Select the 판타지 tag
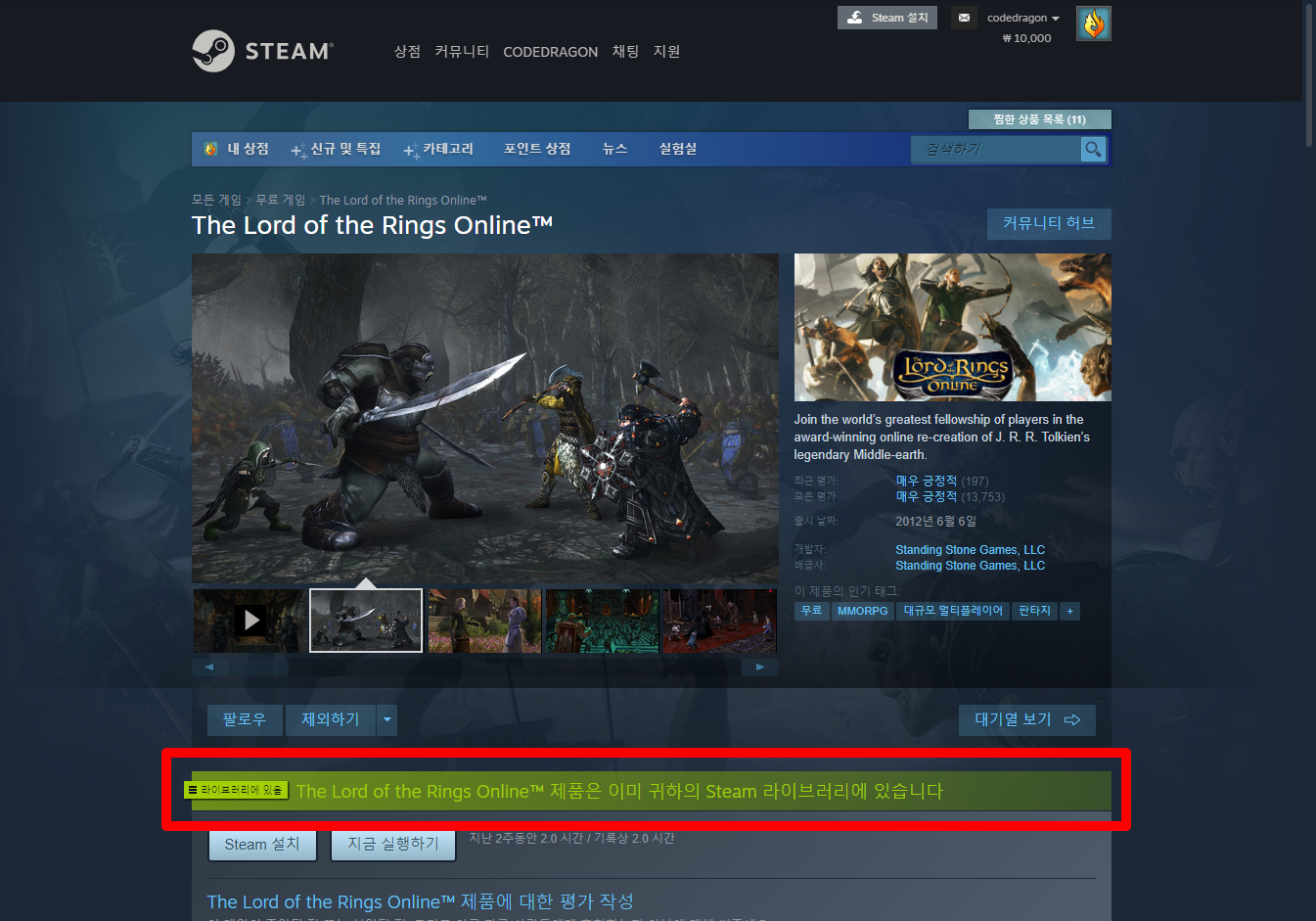The width and height of the screenshot is (1316, 921). tap(1034, 611)
